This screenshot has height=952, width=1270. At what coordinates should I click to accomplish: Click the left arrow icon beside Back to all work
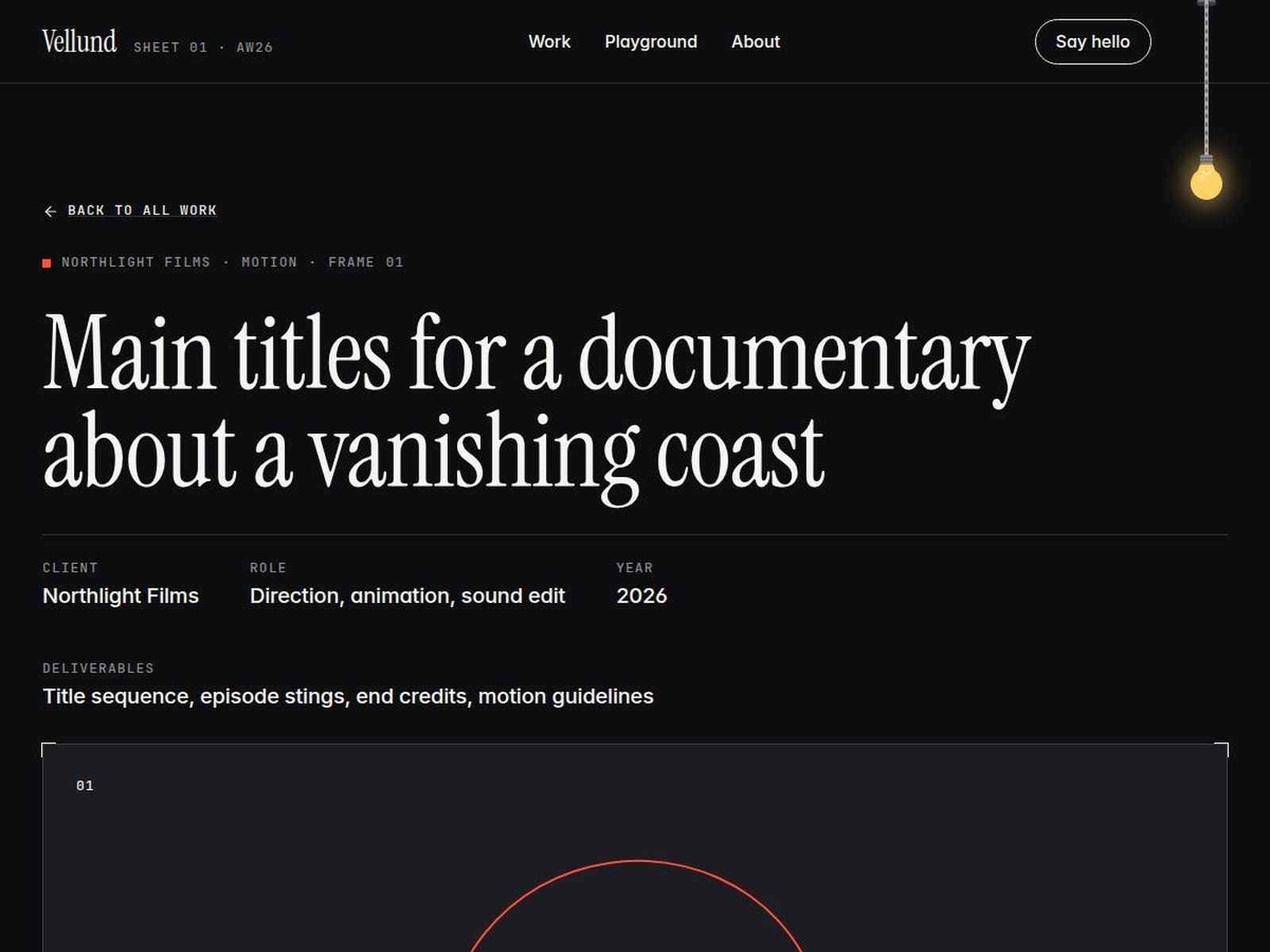tap(51, 211)
